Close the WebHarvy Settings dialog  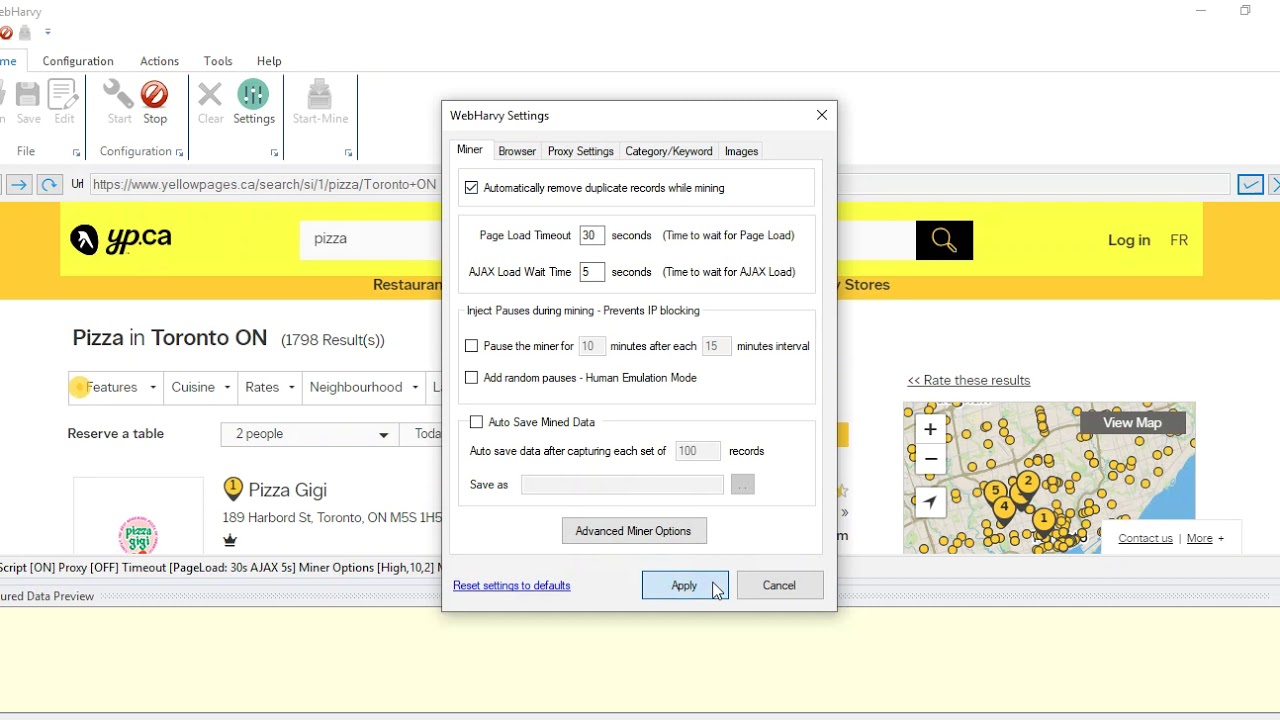coord(822,115)
